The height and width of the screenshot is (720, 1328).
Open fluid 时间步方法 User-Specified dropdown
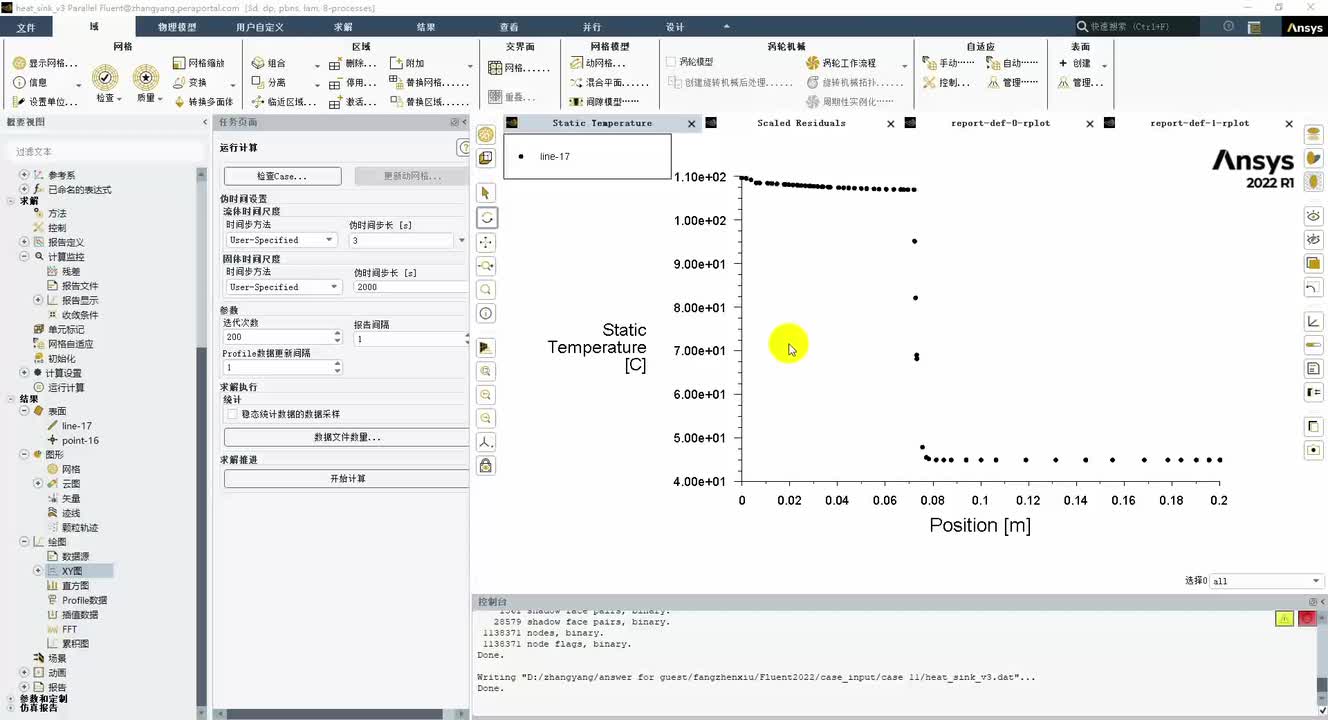click(x=281, y=240)
